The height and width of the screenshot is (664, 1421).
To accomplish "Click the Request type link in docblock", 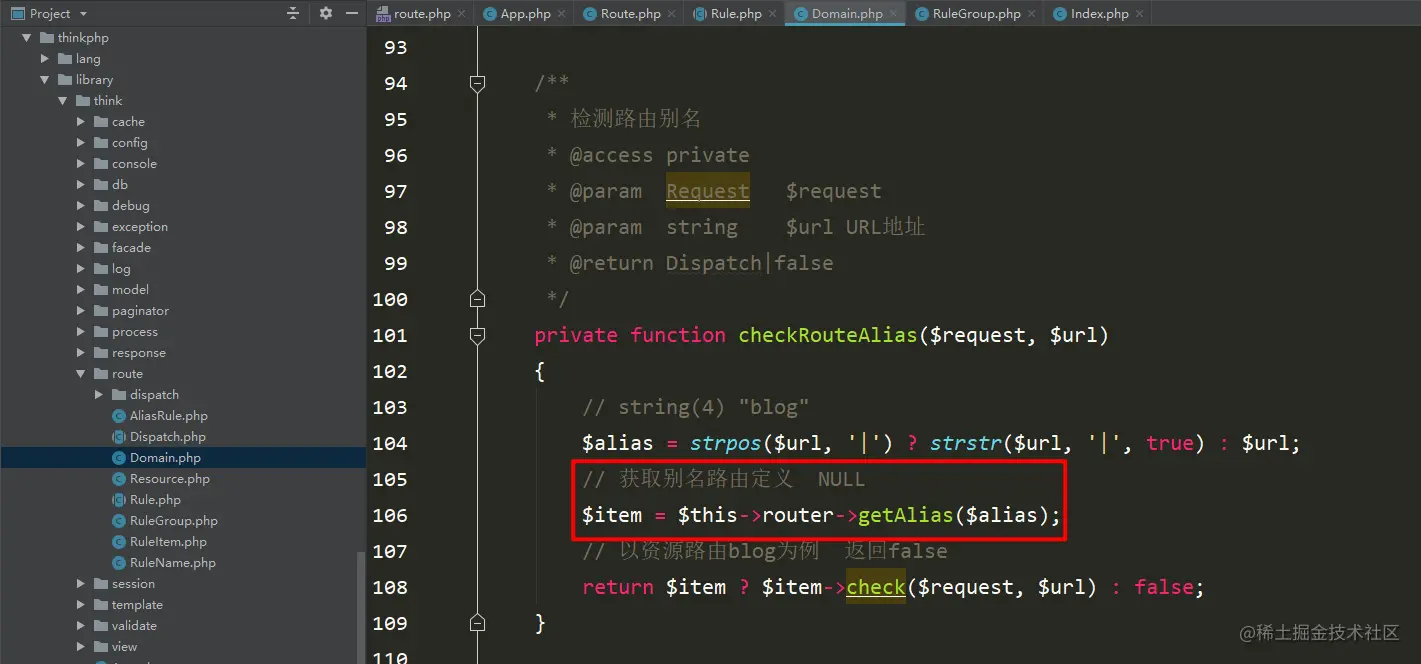I will click(708, 191).
